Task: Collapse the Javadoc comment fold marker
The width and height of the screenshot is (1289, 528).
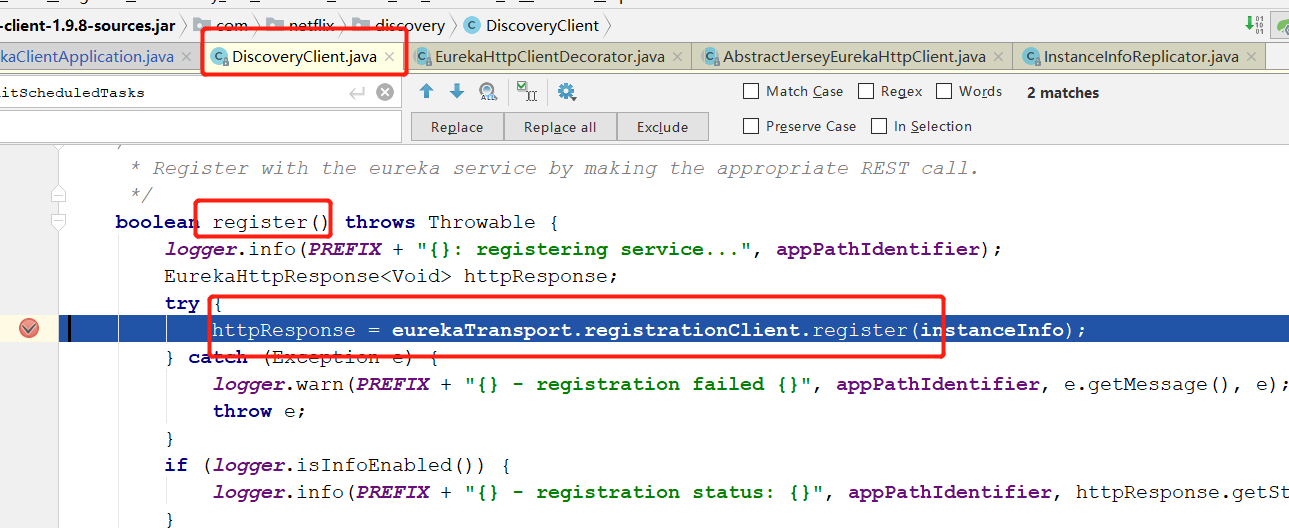Action: [59, 195]
